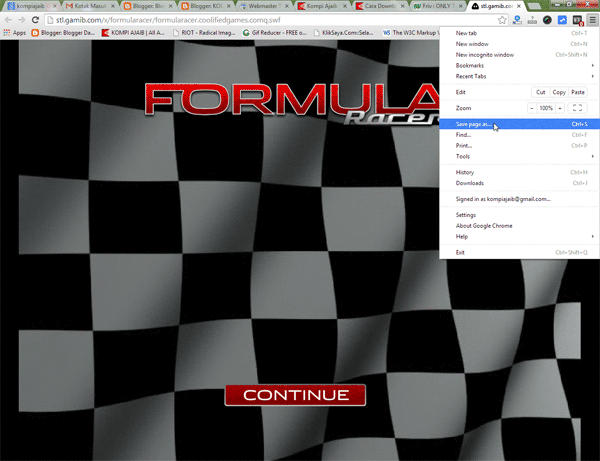
Task: Open Blogger Dashboard bookmark
Action: pyautogui.click(x=64, y=33)
